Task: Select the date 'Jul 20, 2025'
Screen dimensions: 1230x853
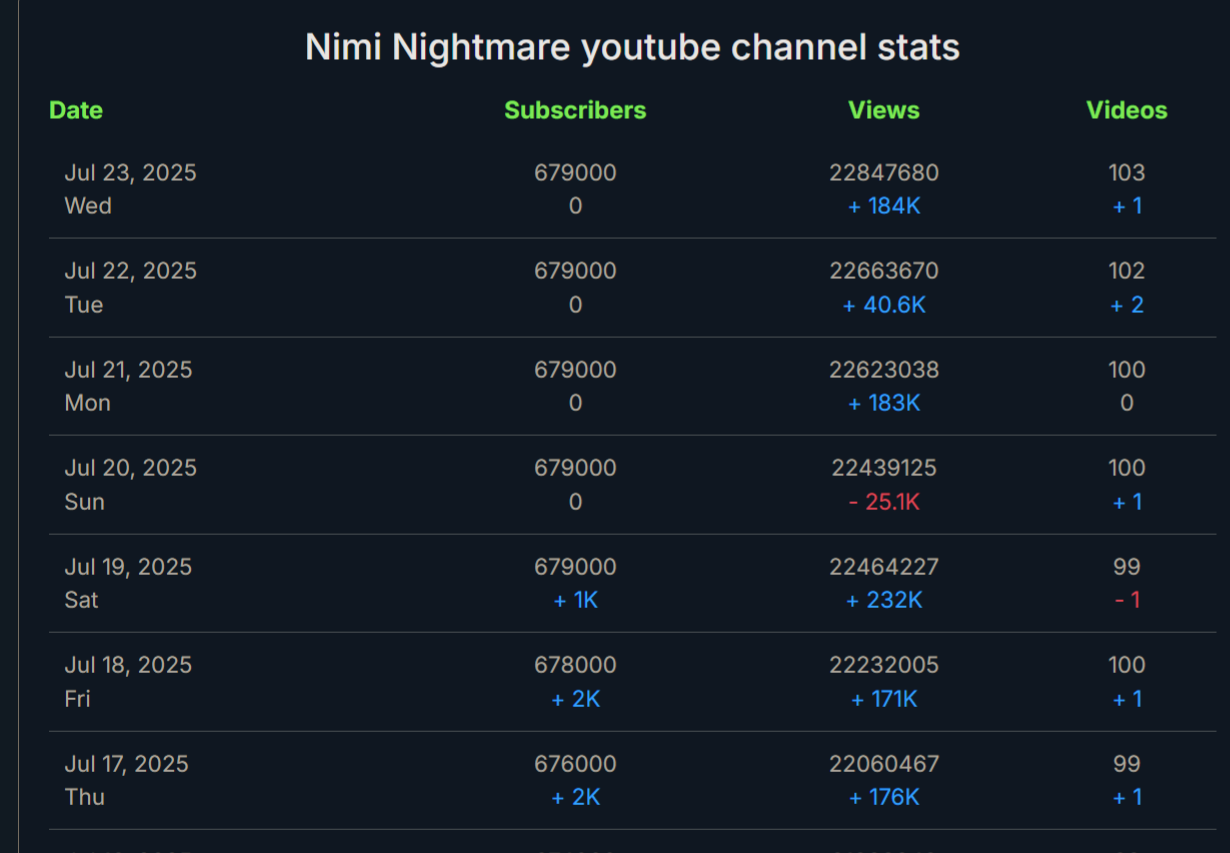Action: (x=131, y=468)
